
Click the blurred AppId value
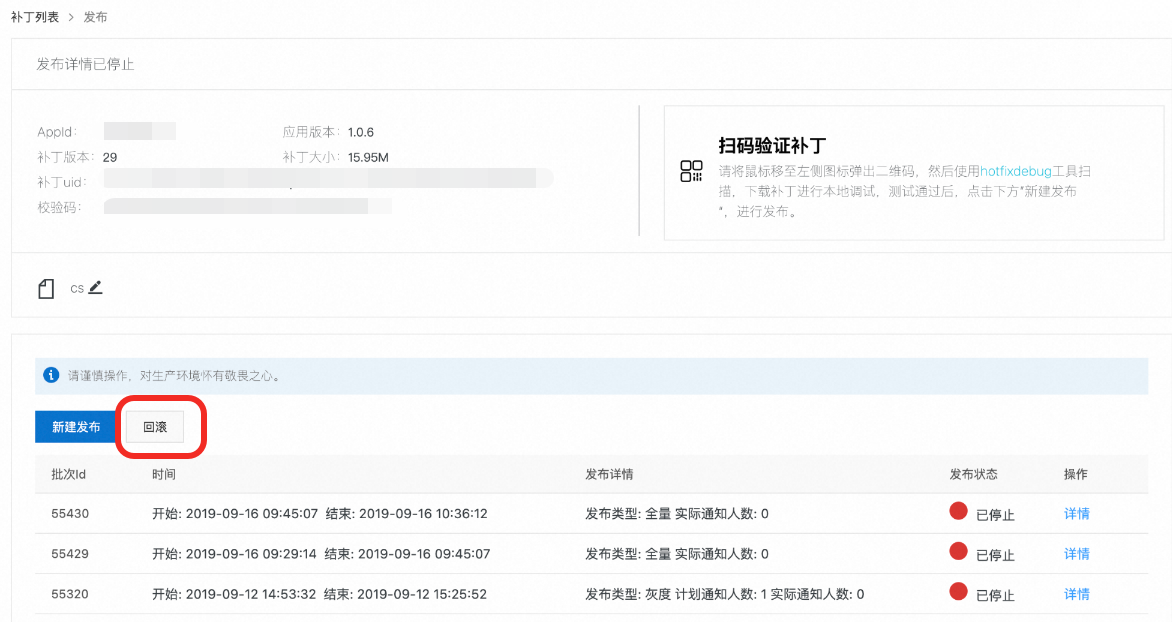pyautogui.click(x=140, y=132)
